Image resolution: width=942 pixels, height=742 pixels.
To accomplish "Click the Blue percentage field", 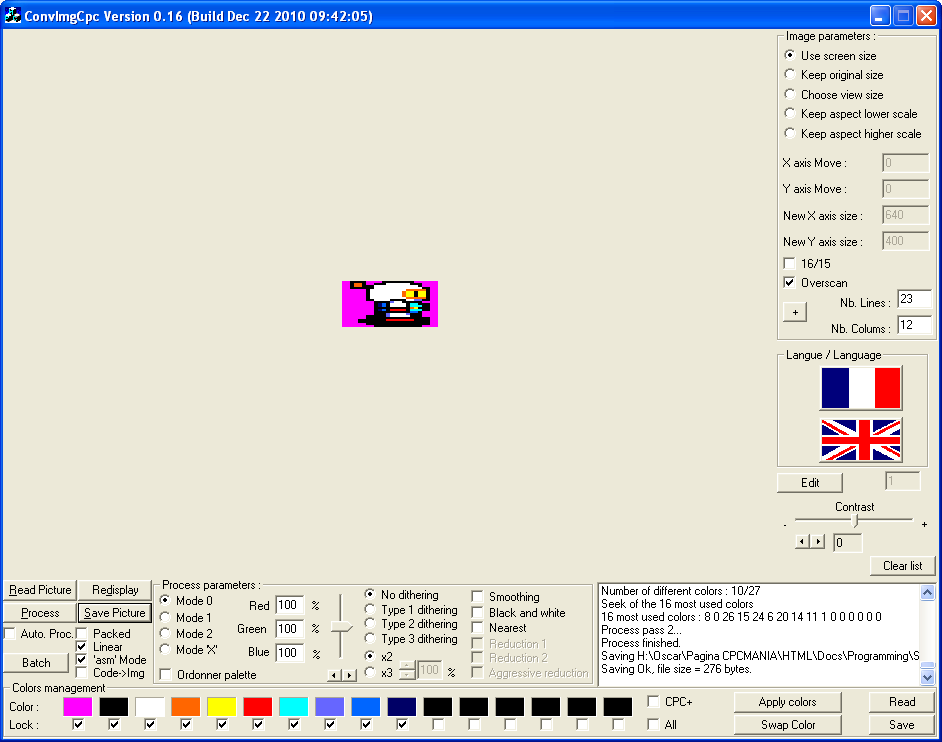I will coord(290,652).
